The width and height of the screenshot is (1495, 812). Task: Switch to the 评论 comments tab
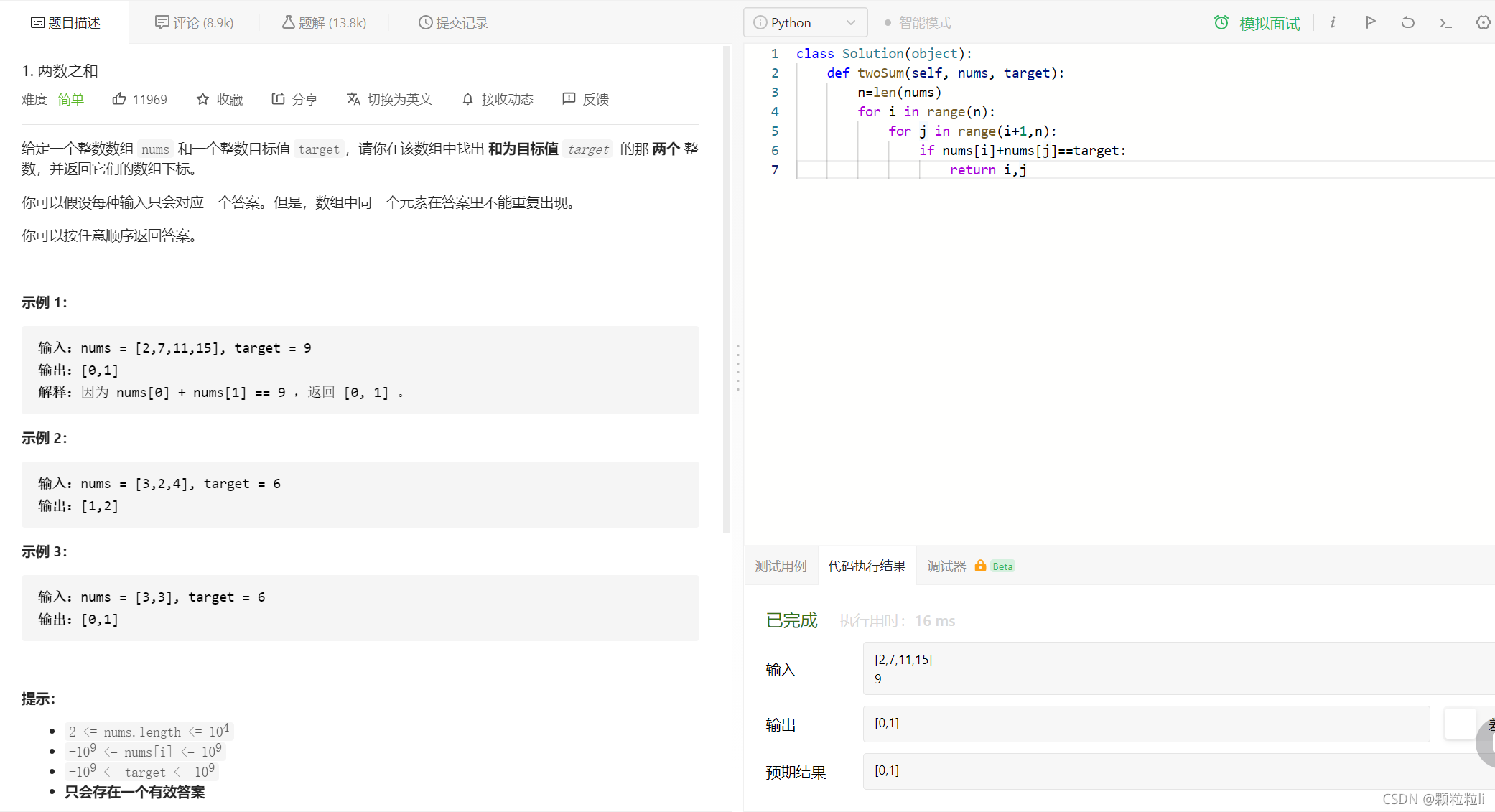click(195, 23)
